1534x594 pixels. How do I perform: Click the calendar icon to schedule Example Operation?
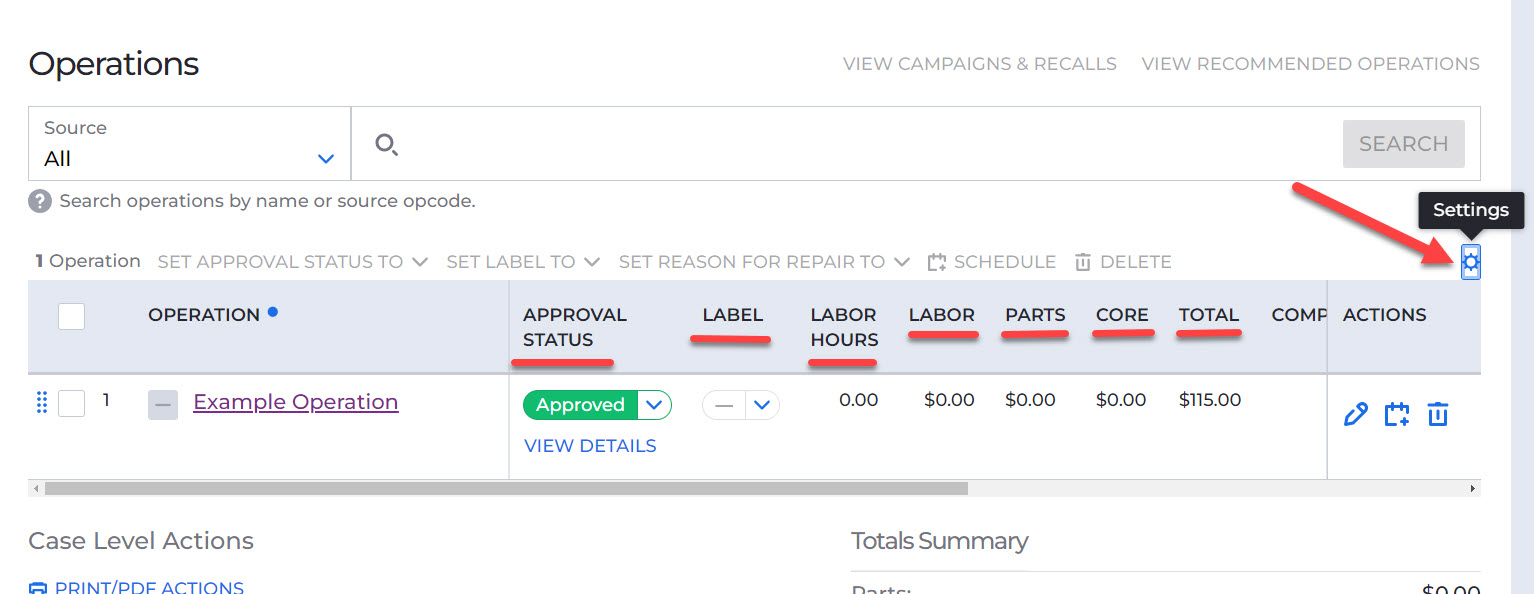point(1396,413)
